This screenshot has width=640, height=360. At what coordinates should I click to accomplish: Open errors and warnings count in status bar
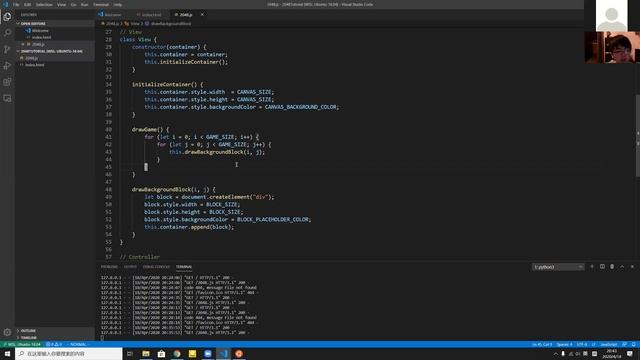[54, 344]
